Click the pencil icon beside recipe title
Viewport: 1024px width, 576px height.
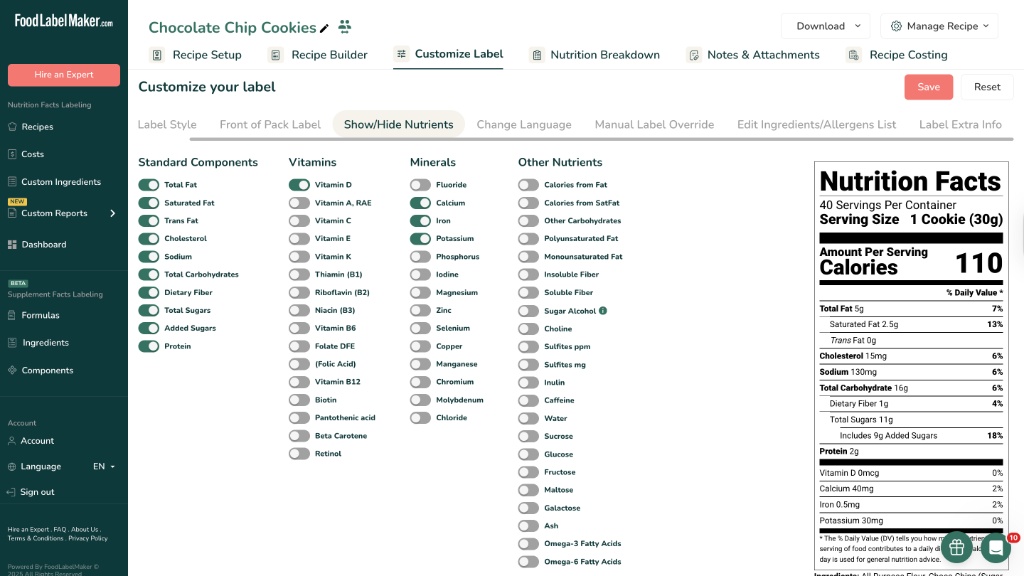point(324,28)
